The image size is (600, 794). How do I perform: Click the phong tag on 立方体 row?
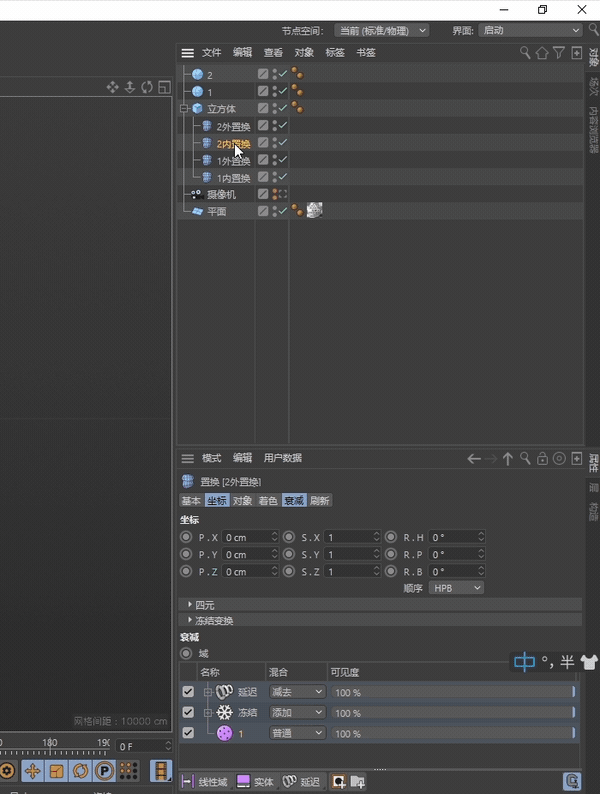298,108
